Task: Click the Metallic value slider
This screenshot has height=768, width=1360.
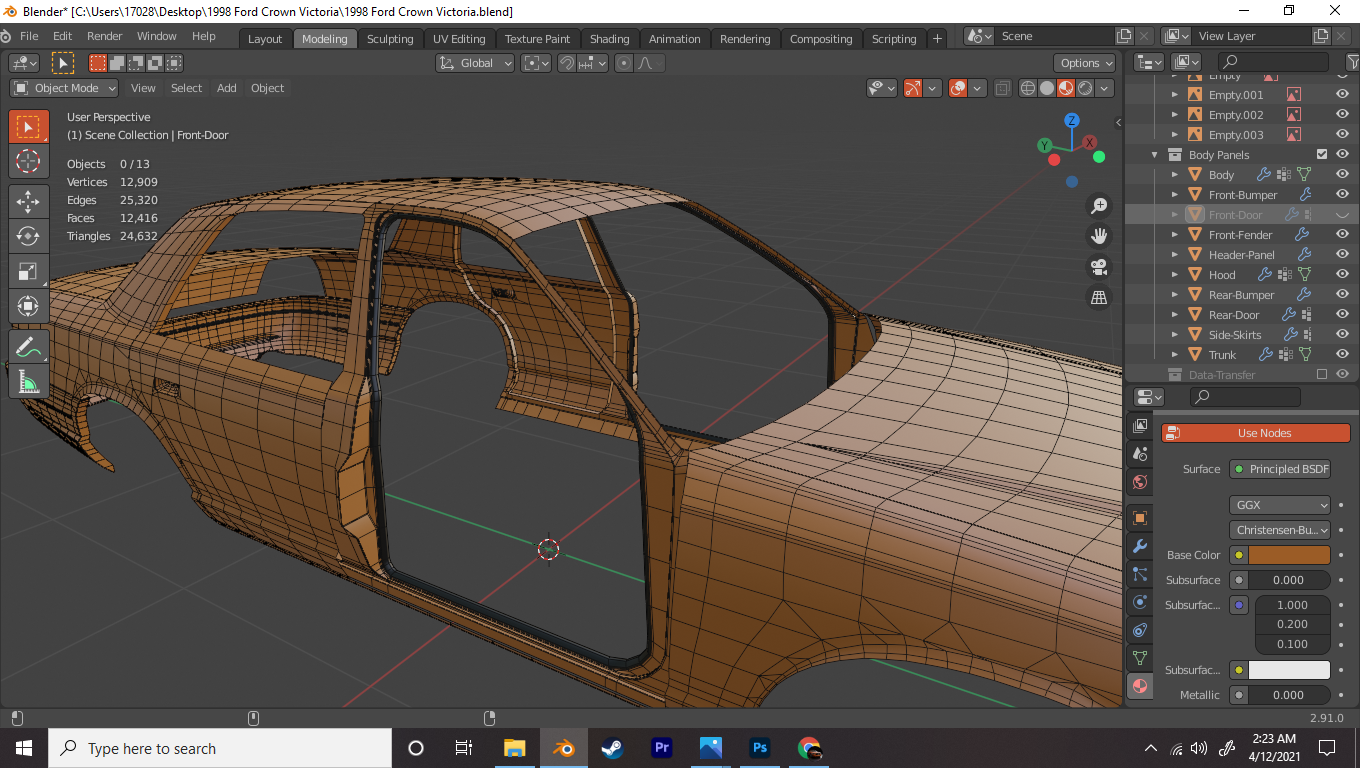Action: pos(1289,695)
